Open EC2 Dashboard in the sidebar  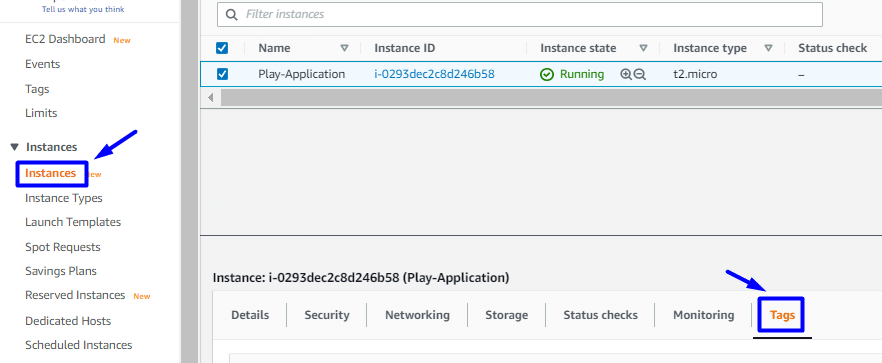click(x=65, y=39)
